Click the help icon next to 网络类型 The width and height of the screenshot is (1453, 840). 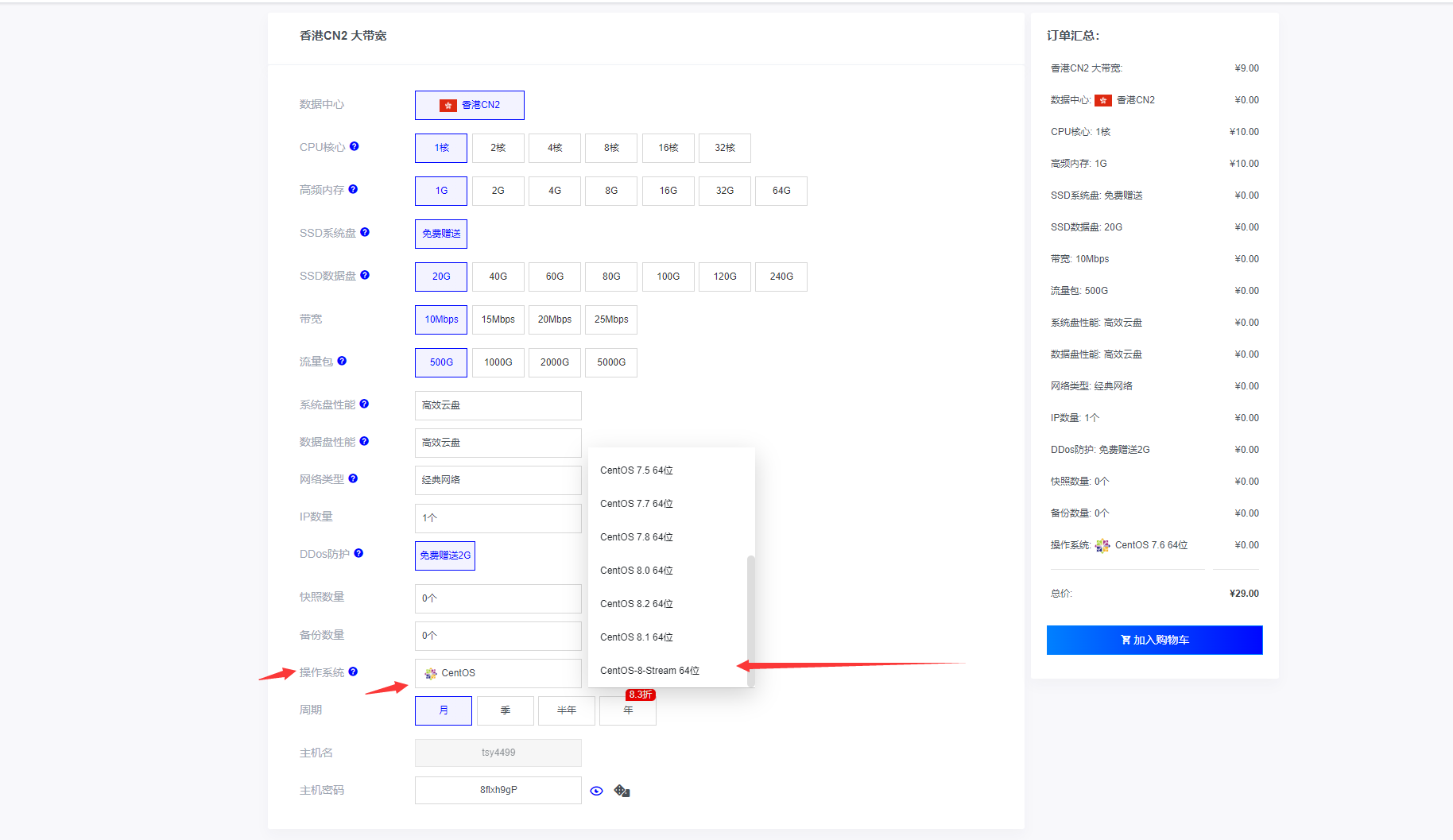[x=353, y=478]
